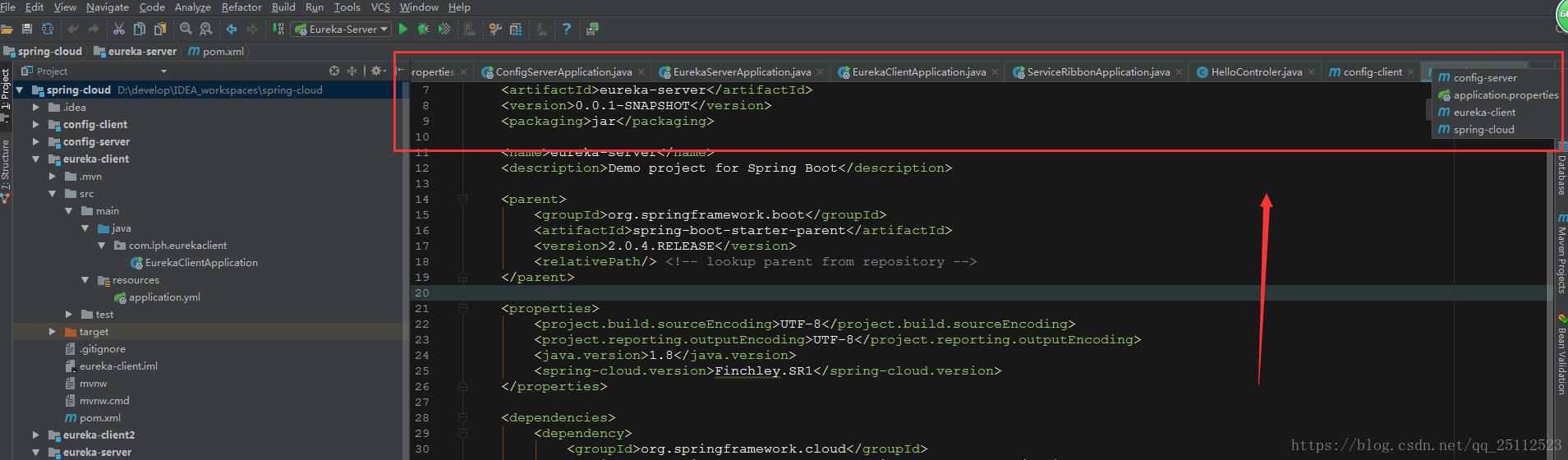The image size is (1568, 460).
Task: Select config-server in hidden tabs list
Action: point(1495,77)
